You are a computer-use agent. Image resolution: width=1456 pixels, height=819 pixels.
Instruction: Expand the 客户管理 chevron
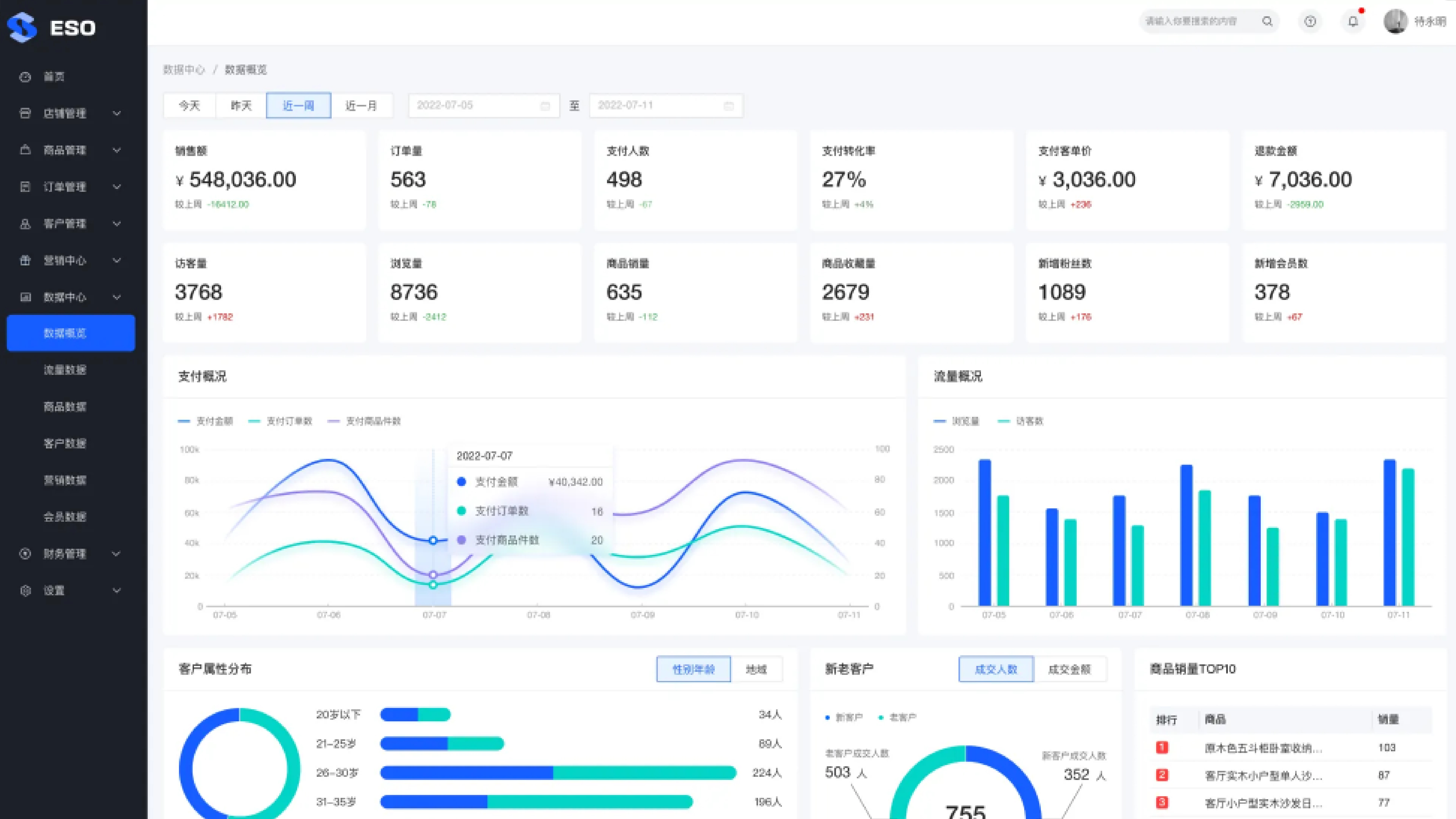pos(117,224)
